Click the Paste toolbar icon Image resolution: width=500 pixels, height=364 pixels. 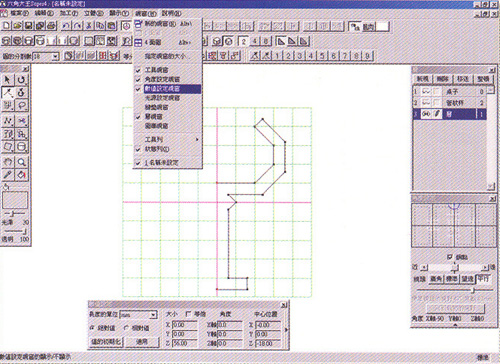click(x=112, y=26)
